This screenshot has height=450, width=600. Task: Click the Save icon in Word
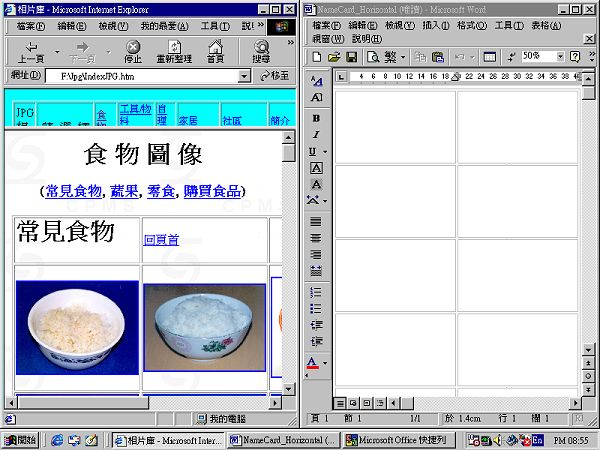coord(351,57)
